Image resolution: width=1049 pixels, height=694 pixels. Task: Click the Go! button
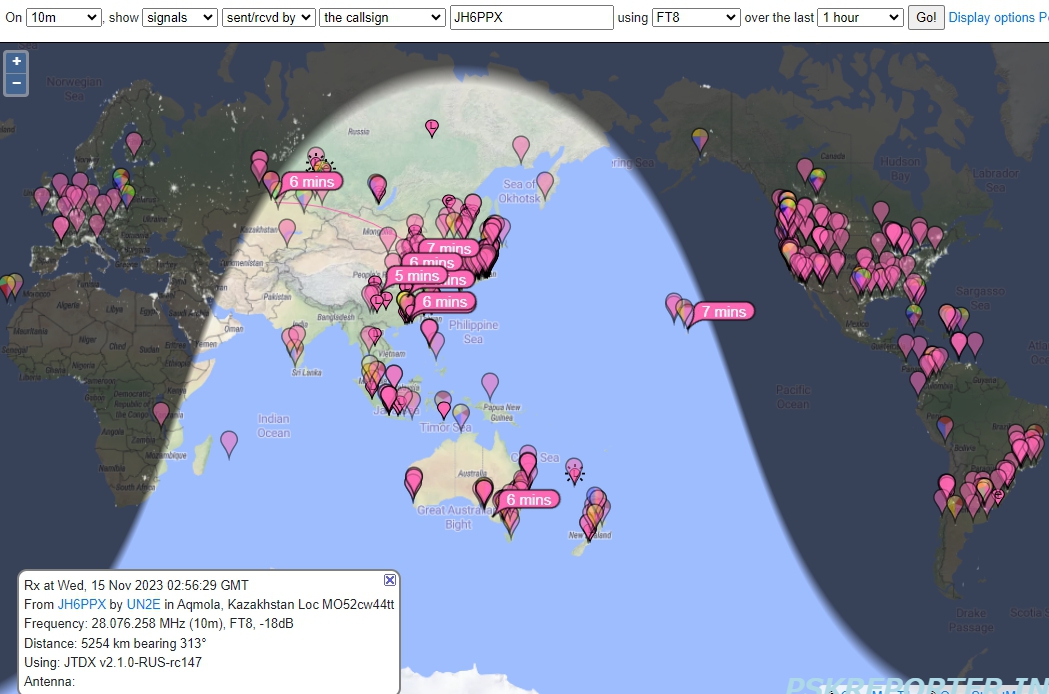click(x=926, y=17)
